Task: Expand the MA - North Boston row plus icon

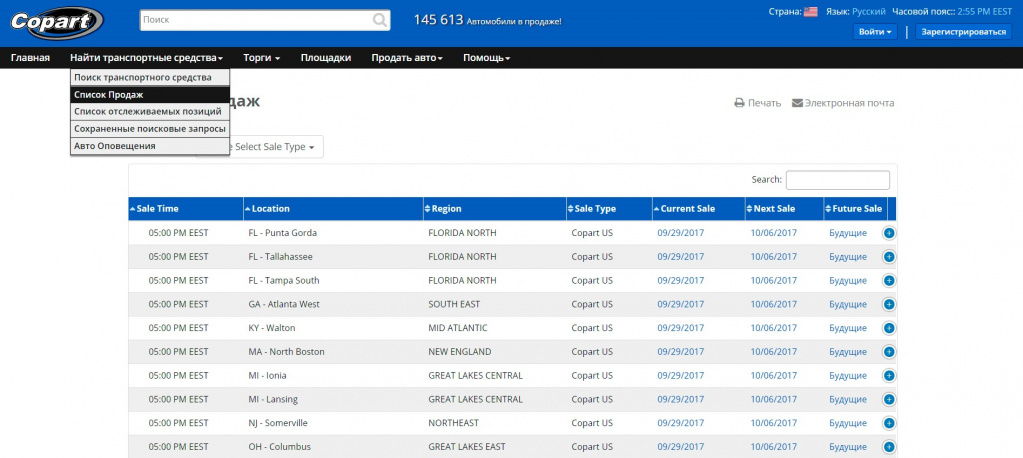Action: click(889, 352)
